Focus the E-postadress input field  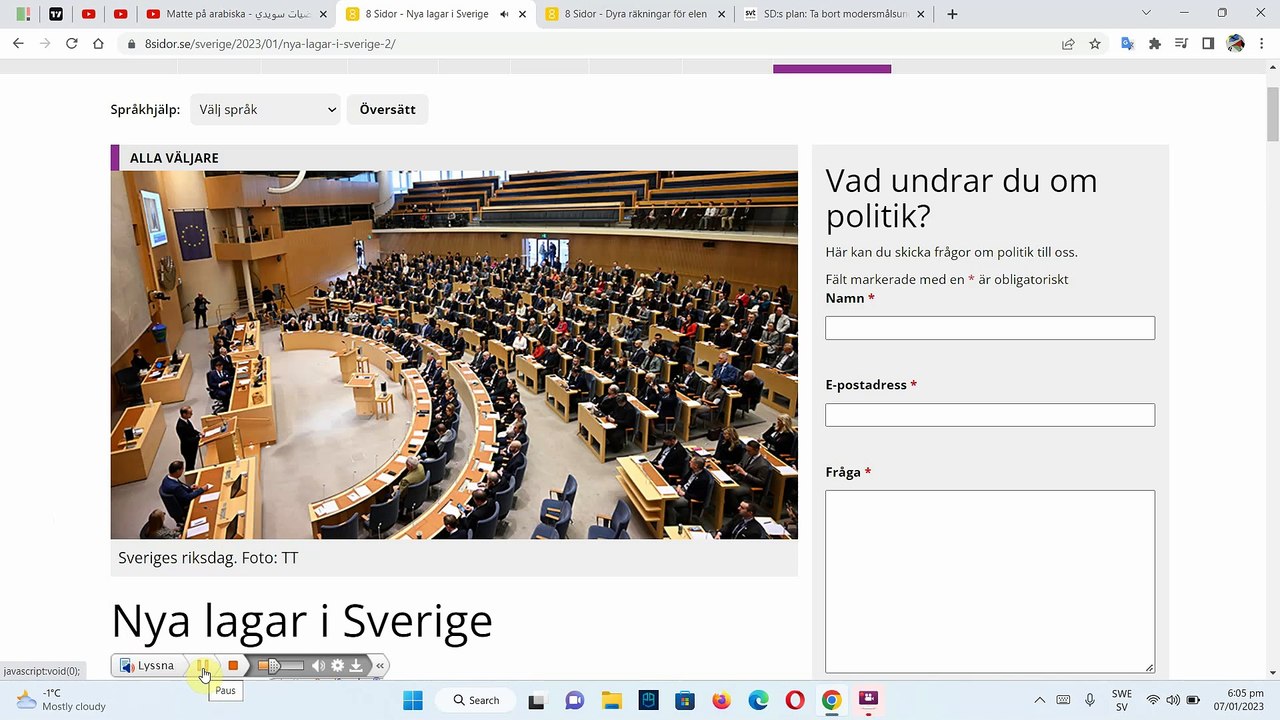coord(990,414)
